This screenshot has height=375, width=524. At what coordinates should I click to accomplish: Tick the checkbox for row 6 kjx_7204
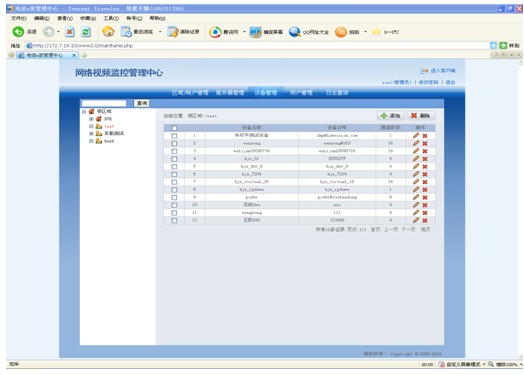174,174
